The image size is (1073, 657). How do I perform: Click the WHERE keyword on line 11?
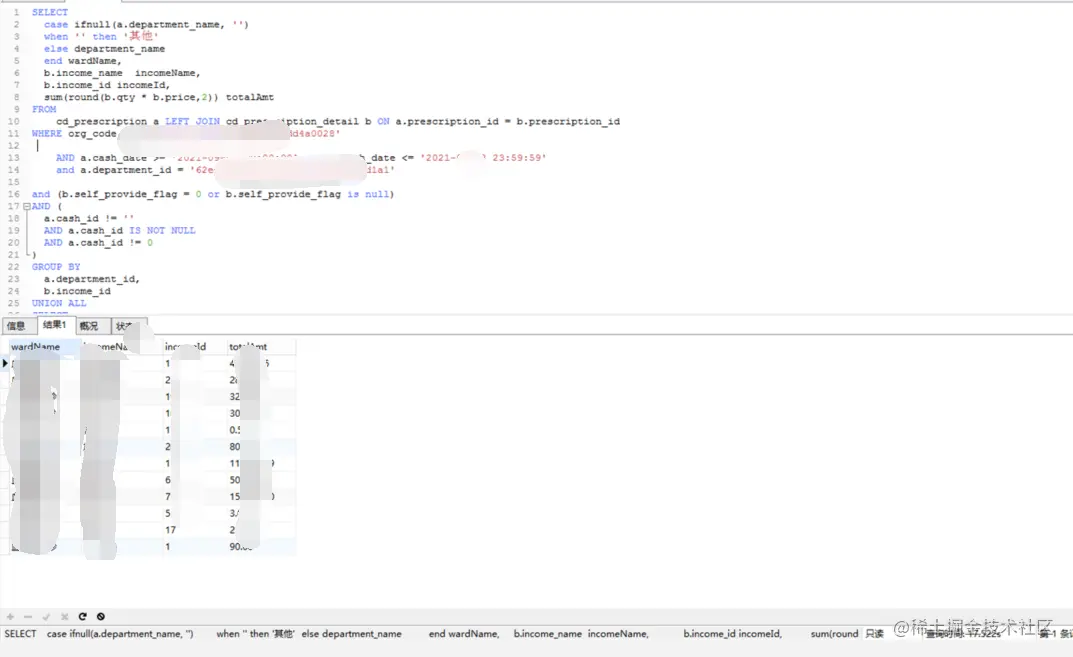pos(47,133)
